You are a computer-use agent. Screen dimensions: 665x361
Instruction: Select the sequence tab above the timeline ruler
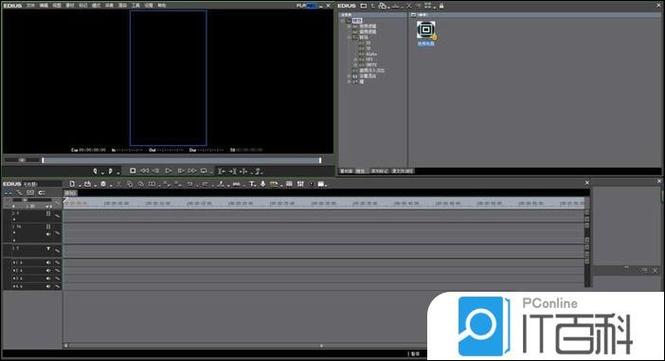click(70, 193)
